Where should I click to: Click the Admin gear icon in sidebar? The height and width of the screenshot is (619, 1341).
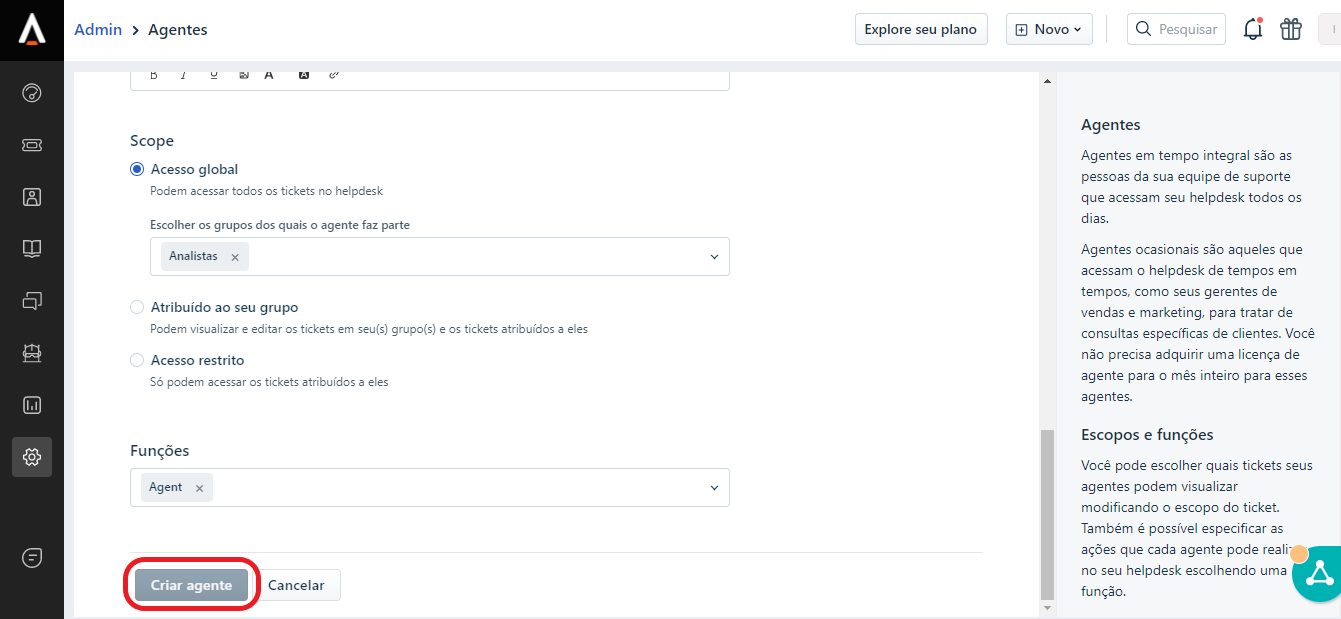click(32, 457)
